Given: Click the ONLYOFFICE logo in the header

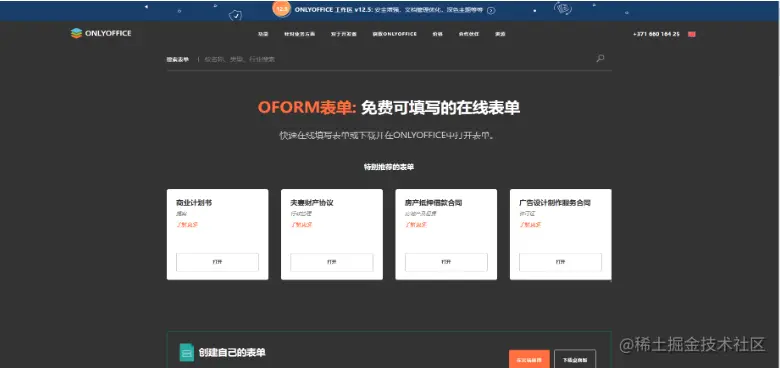Looking at the screenshot, I should pos(101,33).
